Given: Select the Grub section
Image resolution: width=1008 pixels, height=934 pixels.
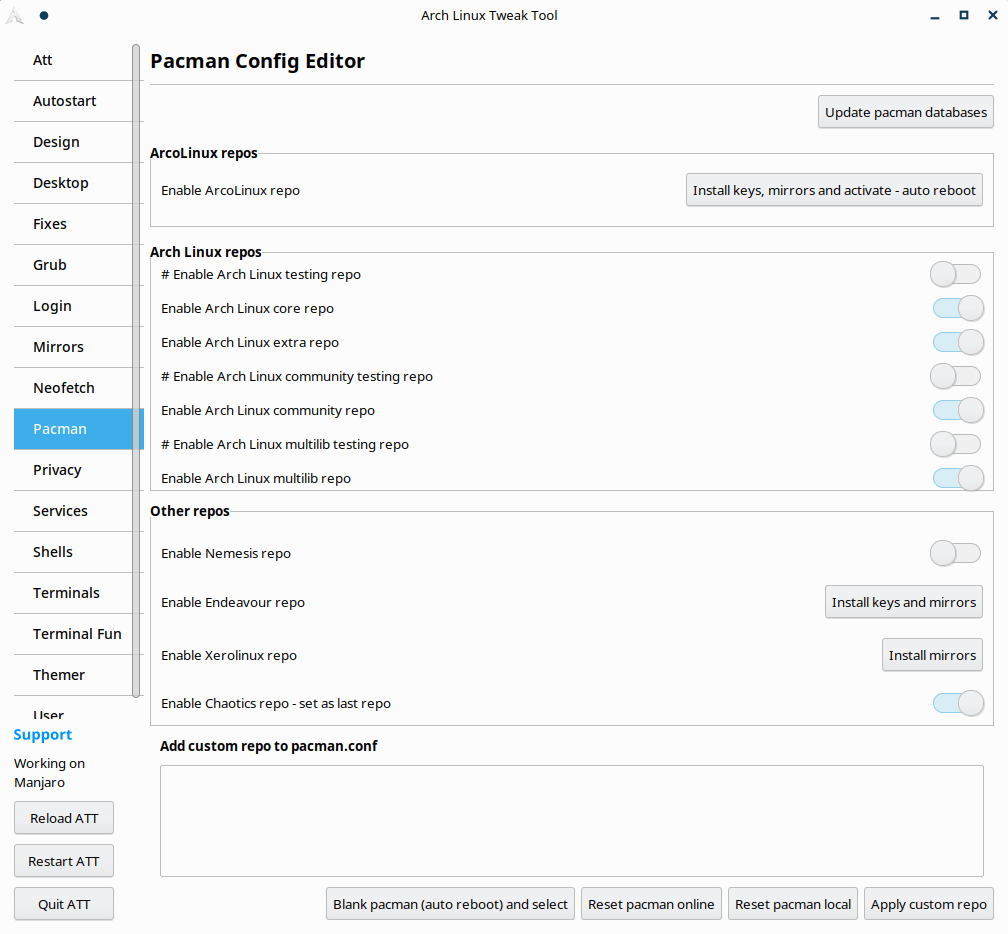Looking at the screenshot, I should (x=73, y=265).
